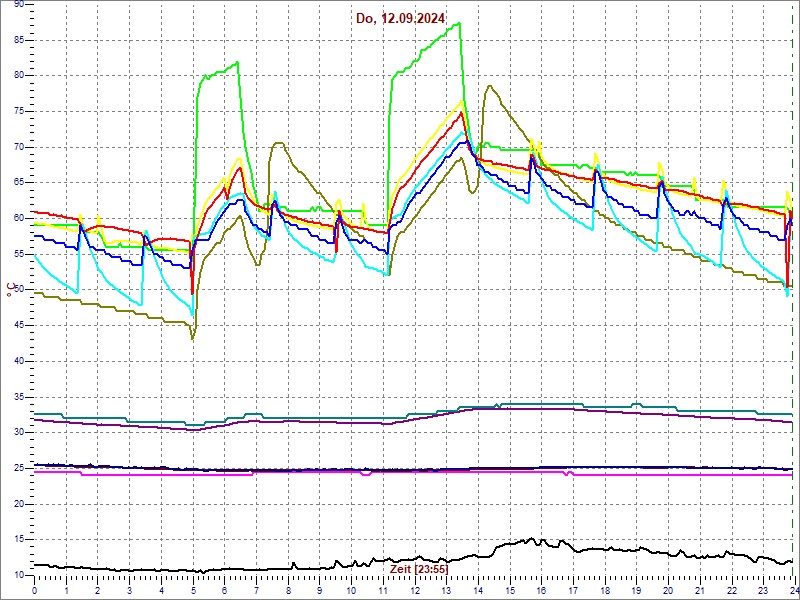This screenshot has width=800, height=600.
Task: Click the date title Do, 12.09.2024
Action: pyautogui.click(x=400, y=18)
